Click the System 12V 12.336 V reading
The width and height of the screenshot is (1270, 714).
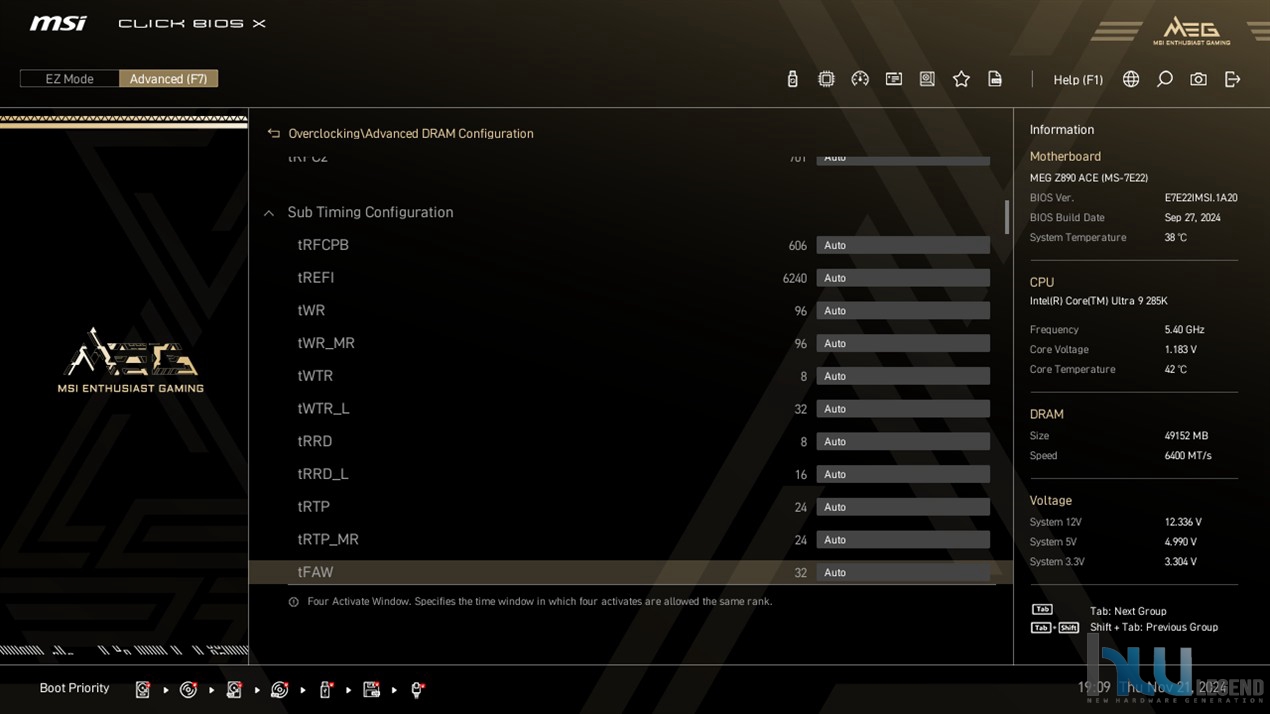coord(1183,522)
